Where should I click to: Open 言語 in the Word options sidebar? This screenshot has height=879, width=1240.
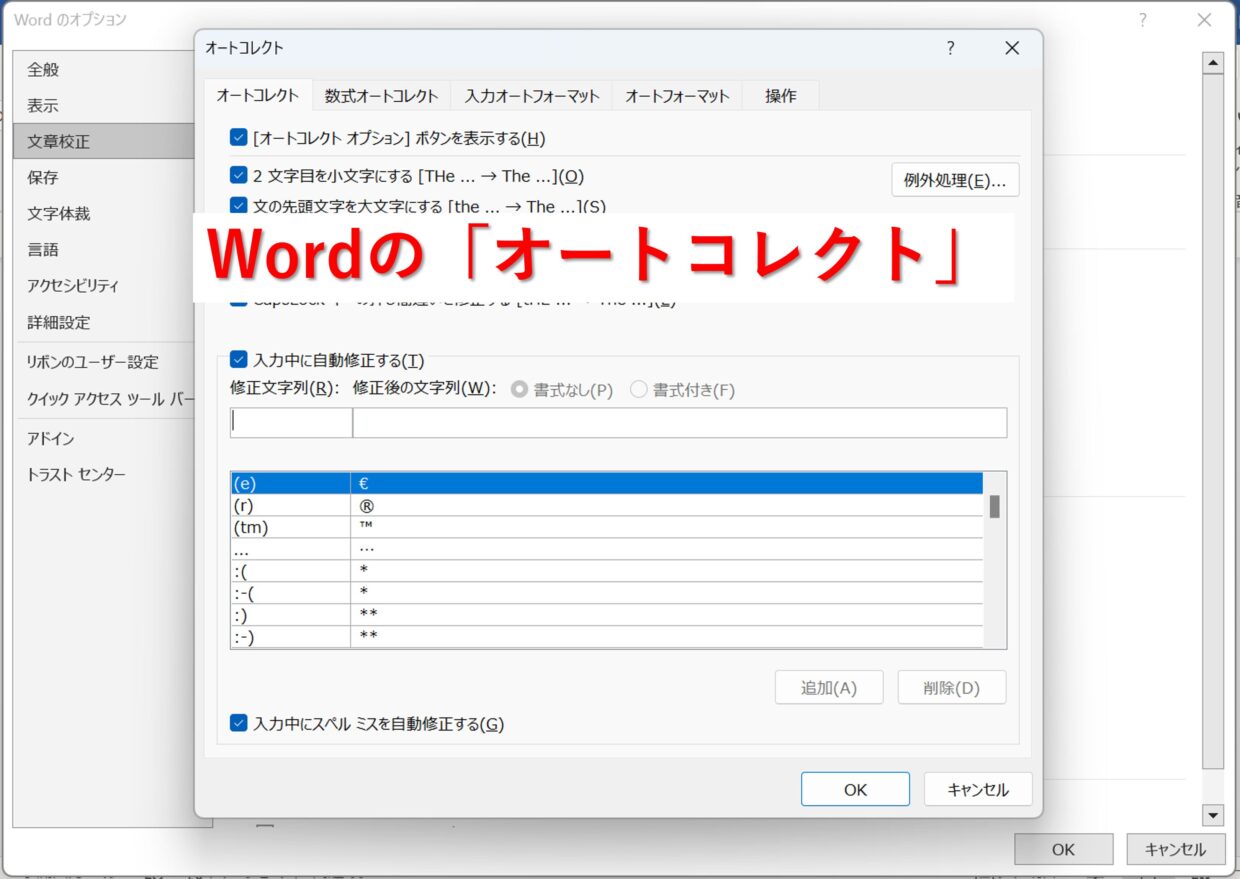point(104,250)
